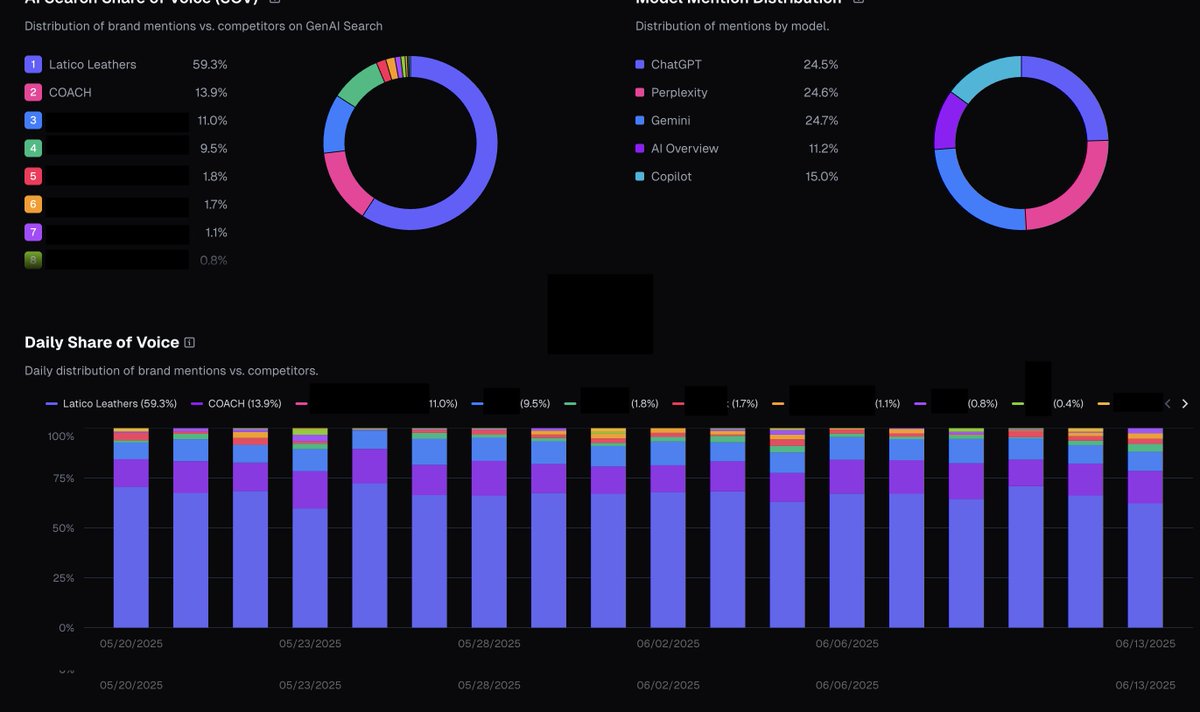Screen dimensions: 1200x712
Task: Click the 13.9% value beside COACH in the list
Action: tap(211, 92)
